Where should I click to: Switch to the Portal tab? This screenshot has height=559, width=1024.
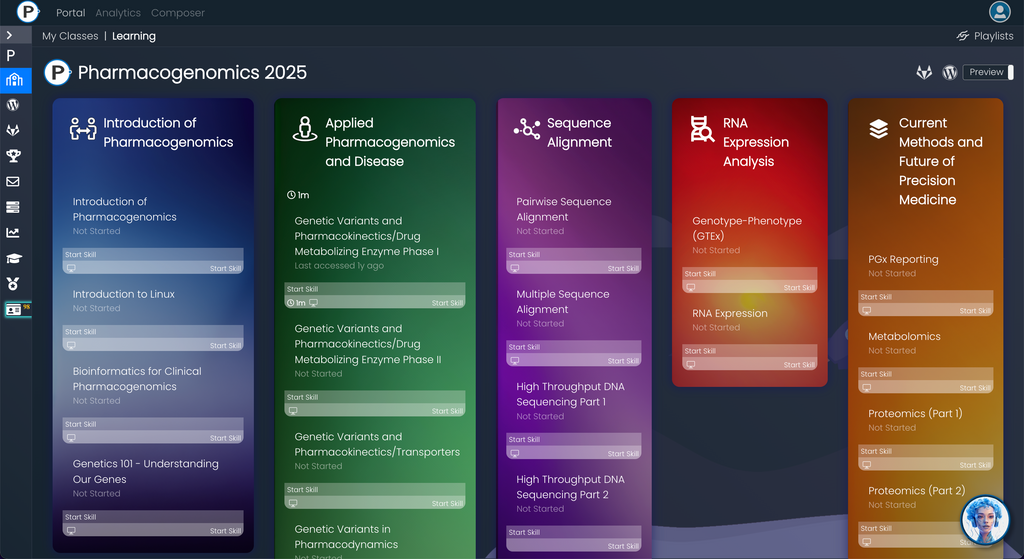click(x=71, y=12)
